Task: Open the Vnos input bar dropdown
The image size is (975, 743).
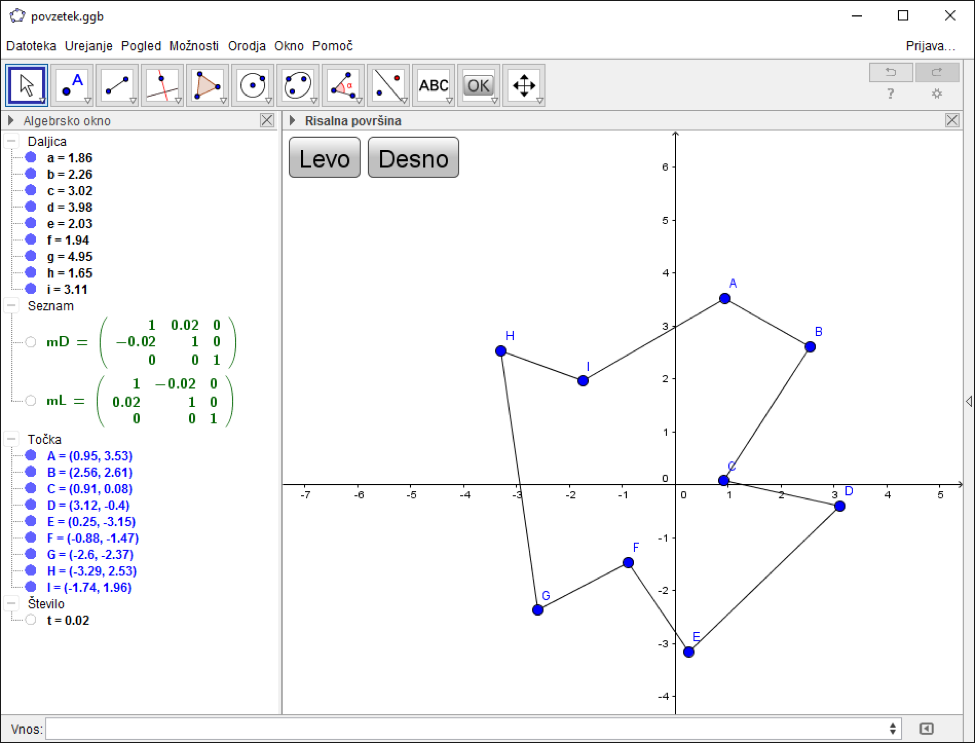Action: coord(893,729)
